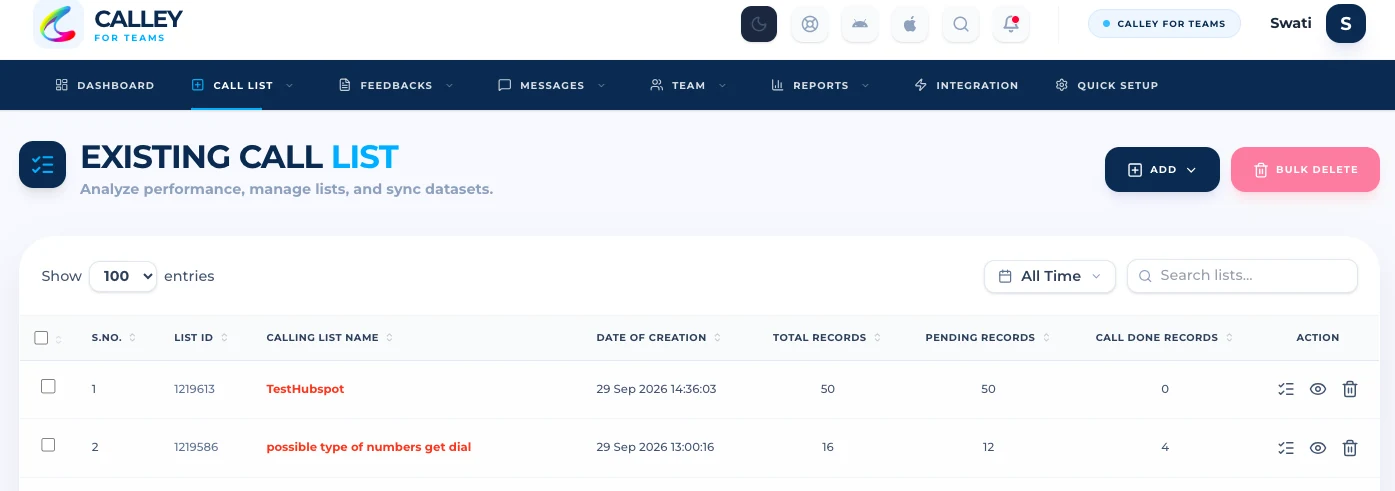Check the possible type of numbers row checkbox
This screenshot has height=491, width=1395.
(x=48, y=444)
